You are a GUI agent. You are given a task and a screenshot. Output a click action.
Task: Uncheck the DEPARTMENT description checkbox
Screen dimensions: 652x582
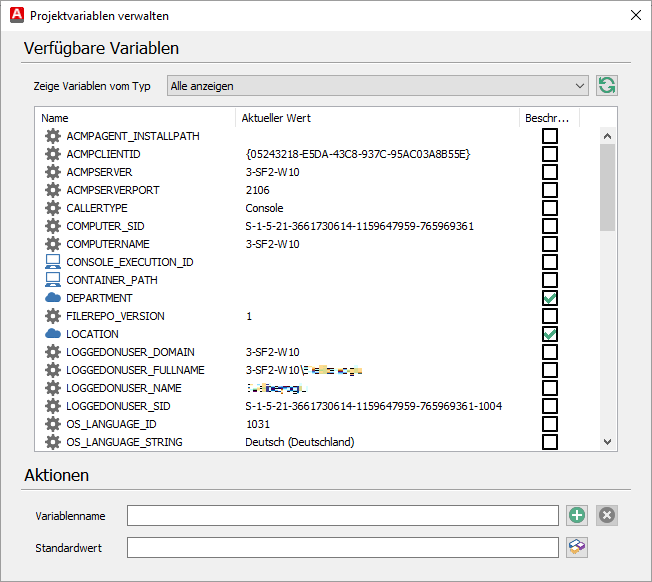(550, 298)
